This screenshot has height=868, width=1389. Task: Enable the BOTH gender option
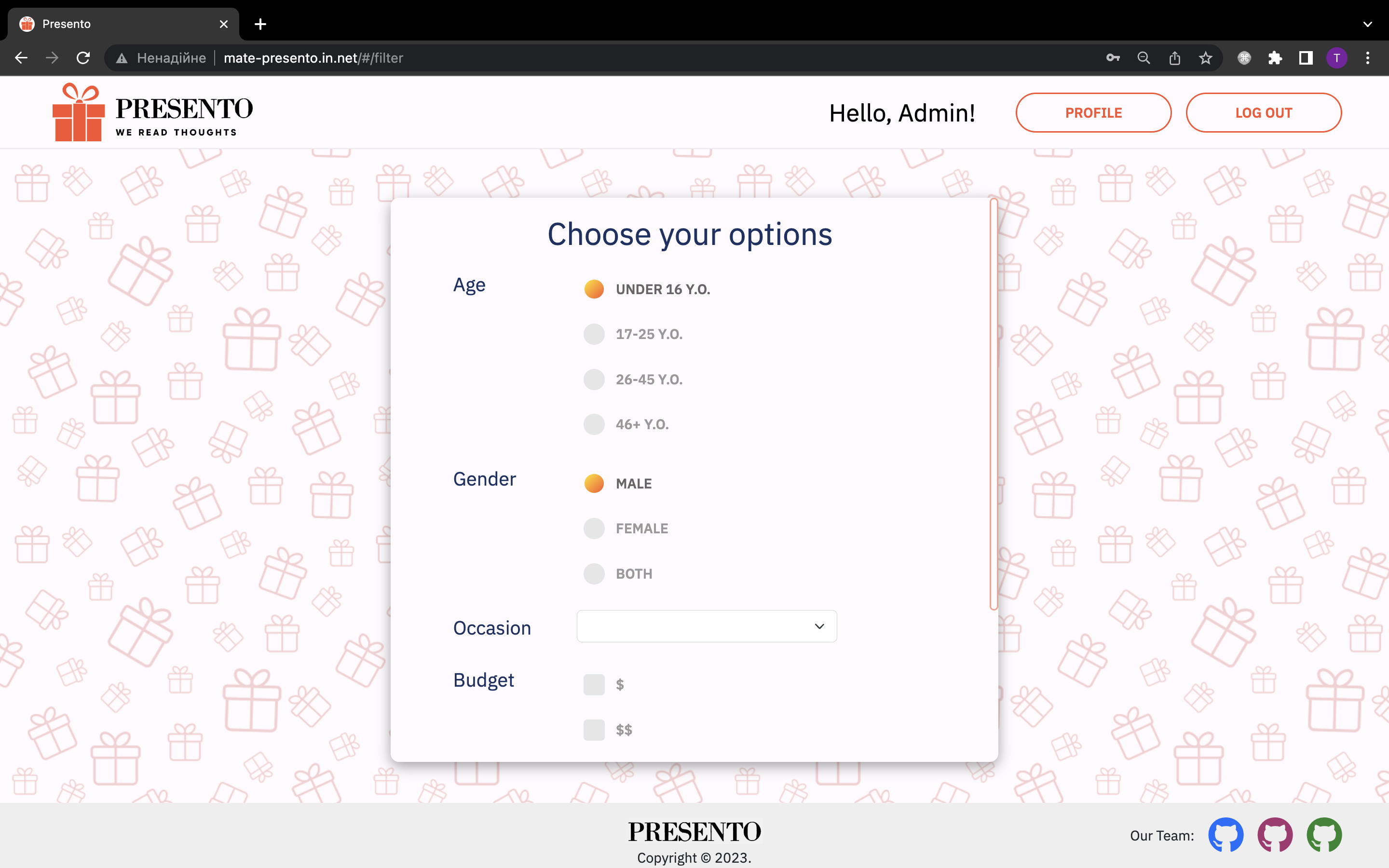pos(593,573)
